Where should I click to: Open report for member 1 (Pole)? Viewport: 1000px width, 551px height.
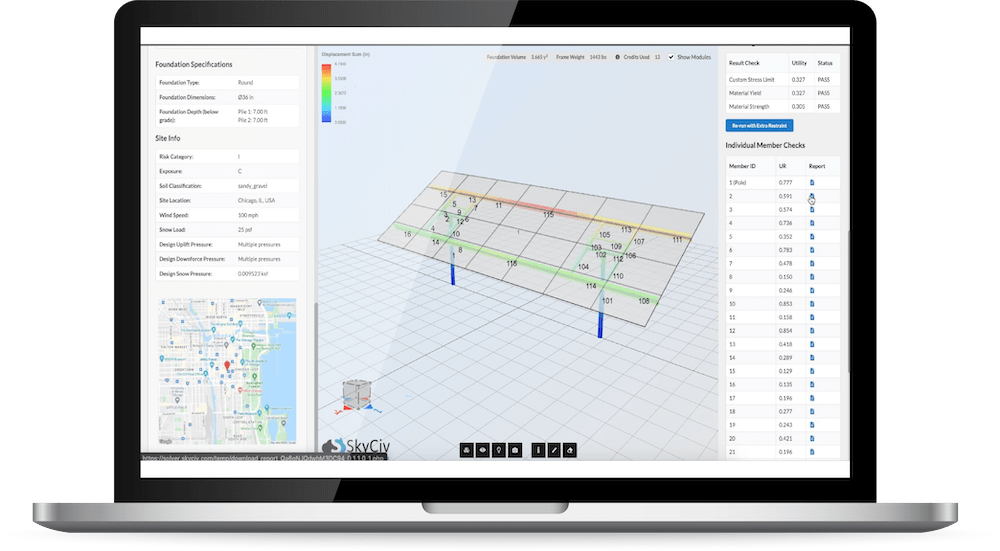(812, 182)
